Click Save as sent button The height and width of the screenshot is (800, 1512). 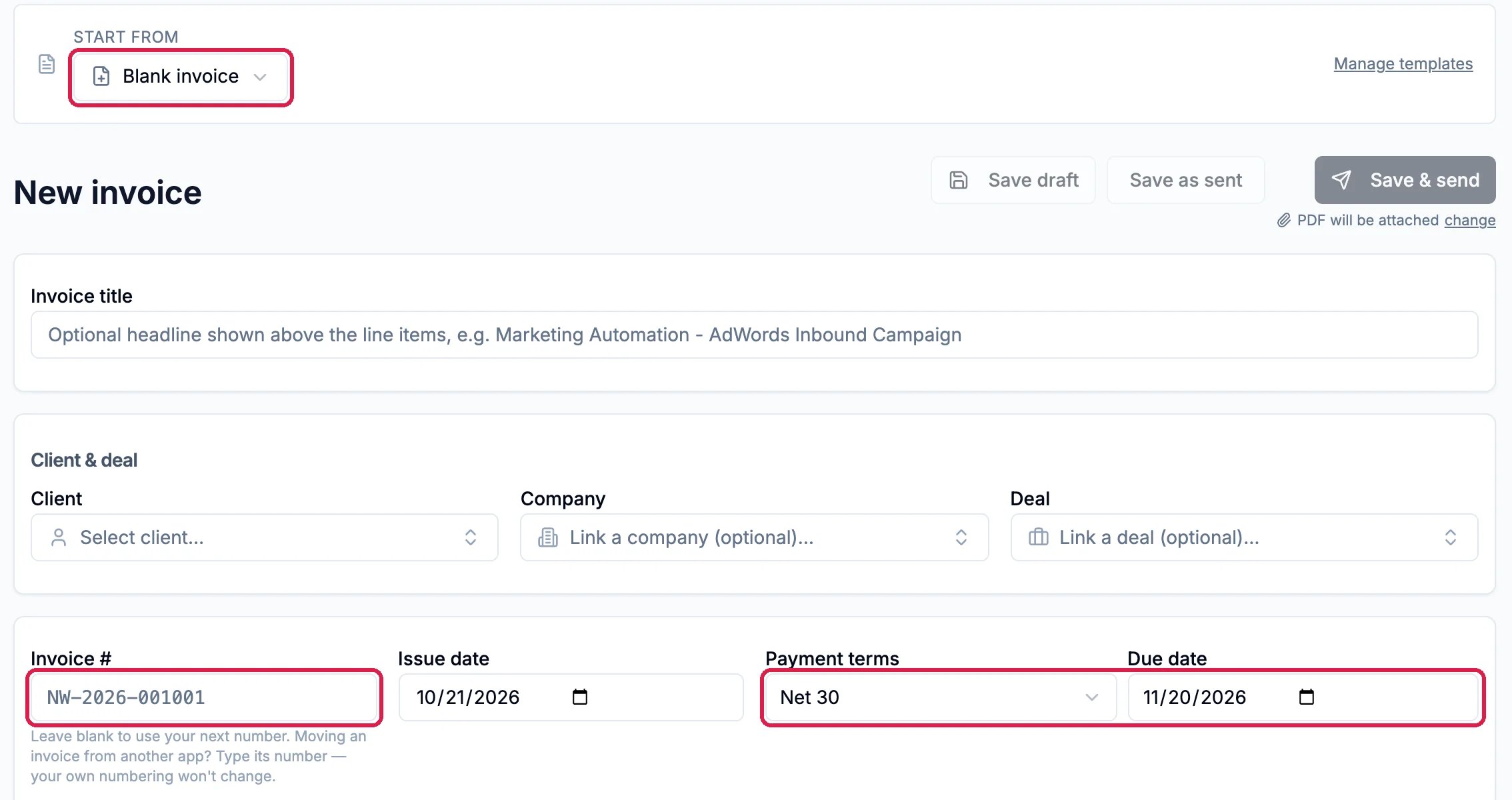coord(1186,180)
